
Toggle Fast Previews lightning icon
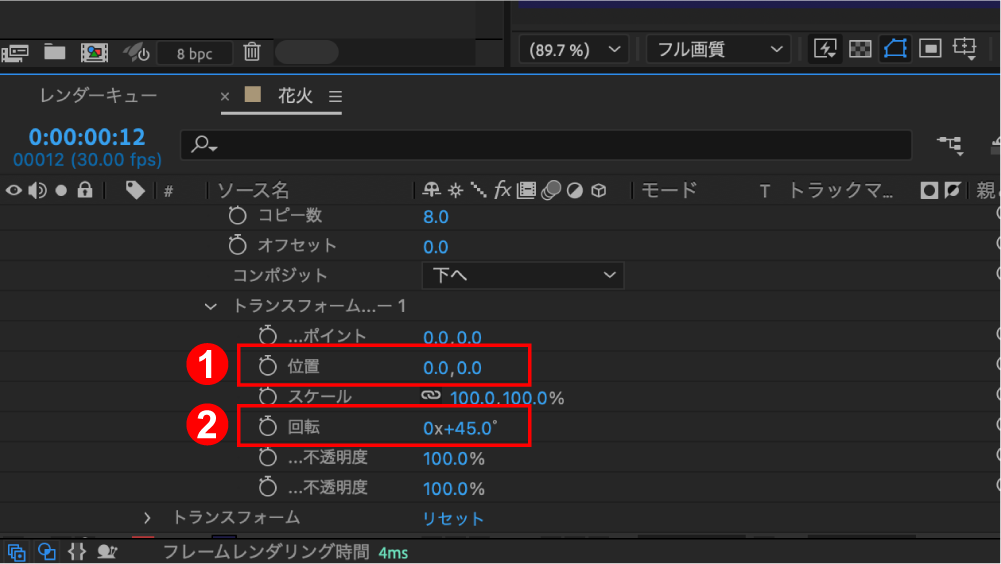click(825, 49)
